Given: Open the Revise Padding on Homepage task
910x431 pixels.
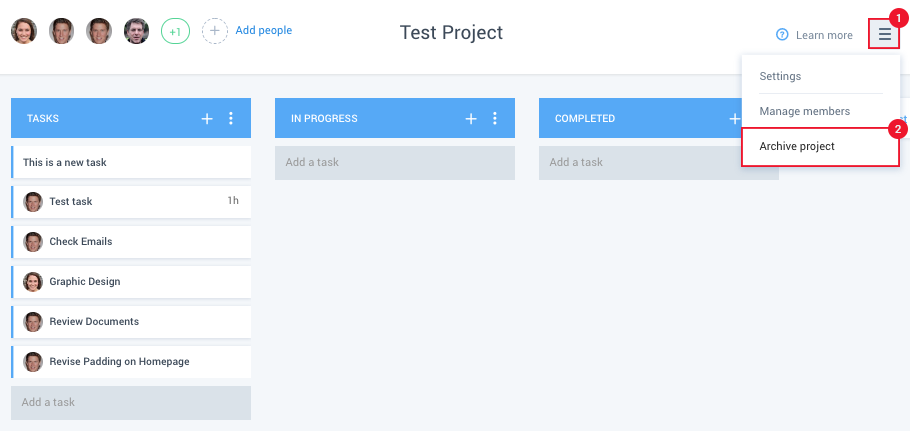Looking at the screenshot, I should (x=131, y=361).
